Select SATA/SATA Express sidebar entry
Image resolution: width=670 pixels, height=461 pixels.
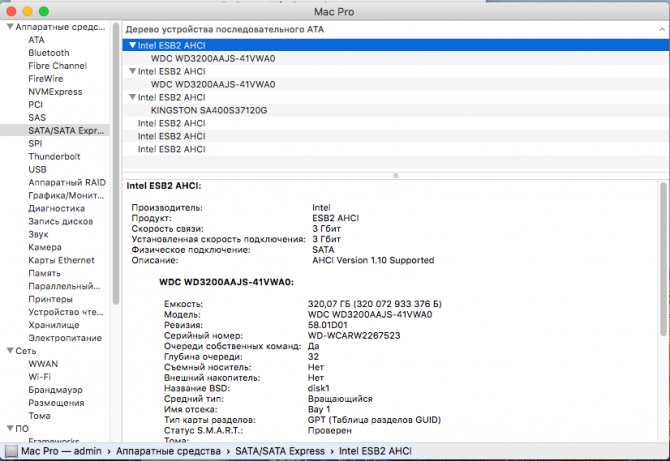(x=55, y=130)
